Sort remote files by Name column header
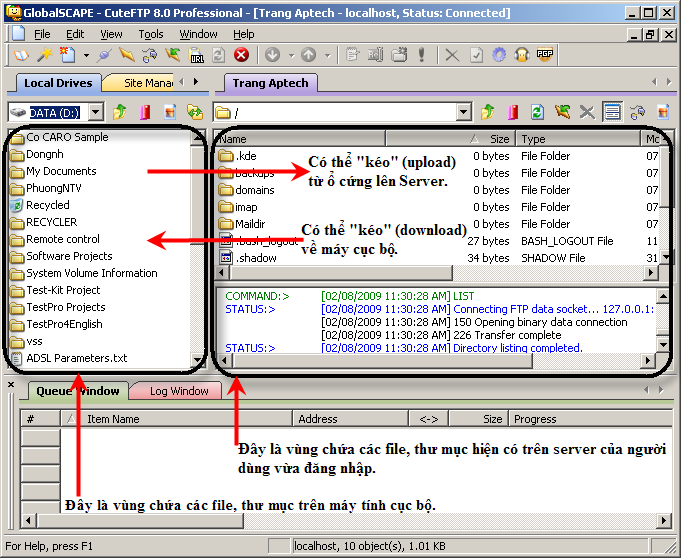 [x=300, y=139]
